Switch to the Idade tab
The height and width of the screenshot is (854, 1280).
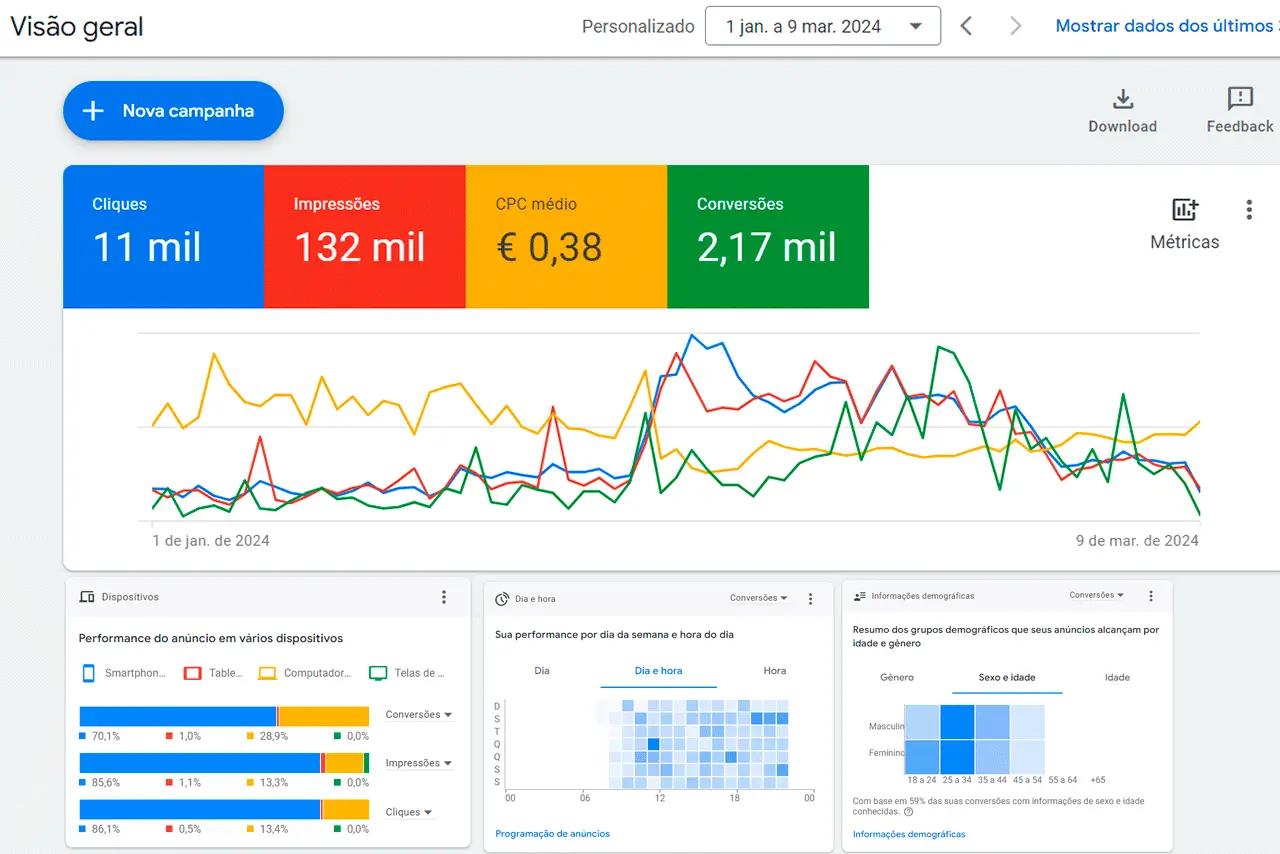(x=1117, y=677)
